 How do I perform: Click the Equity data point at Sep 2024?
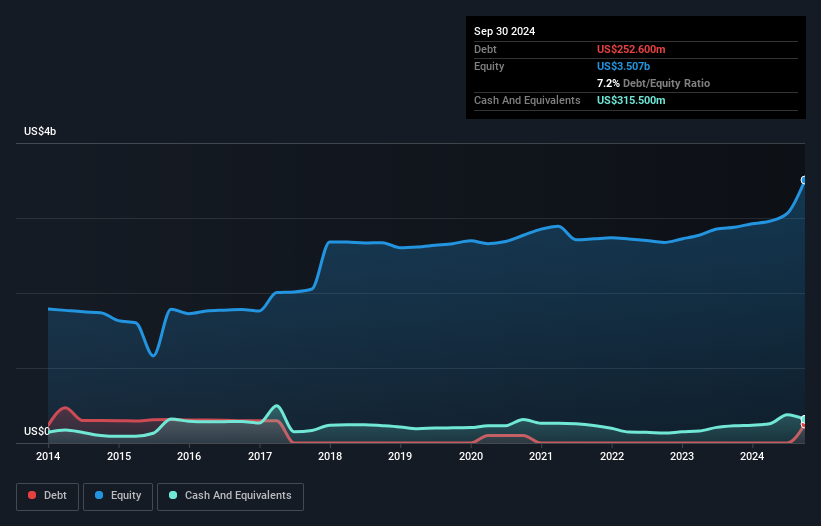804,180
